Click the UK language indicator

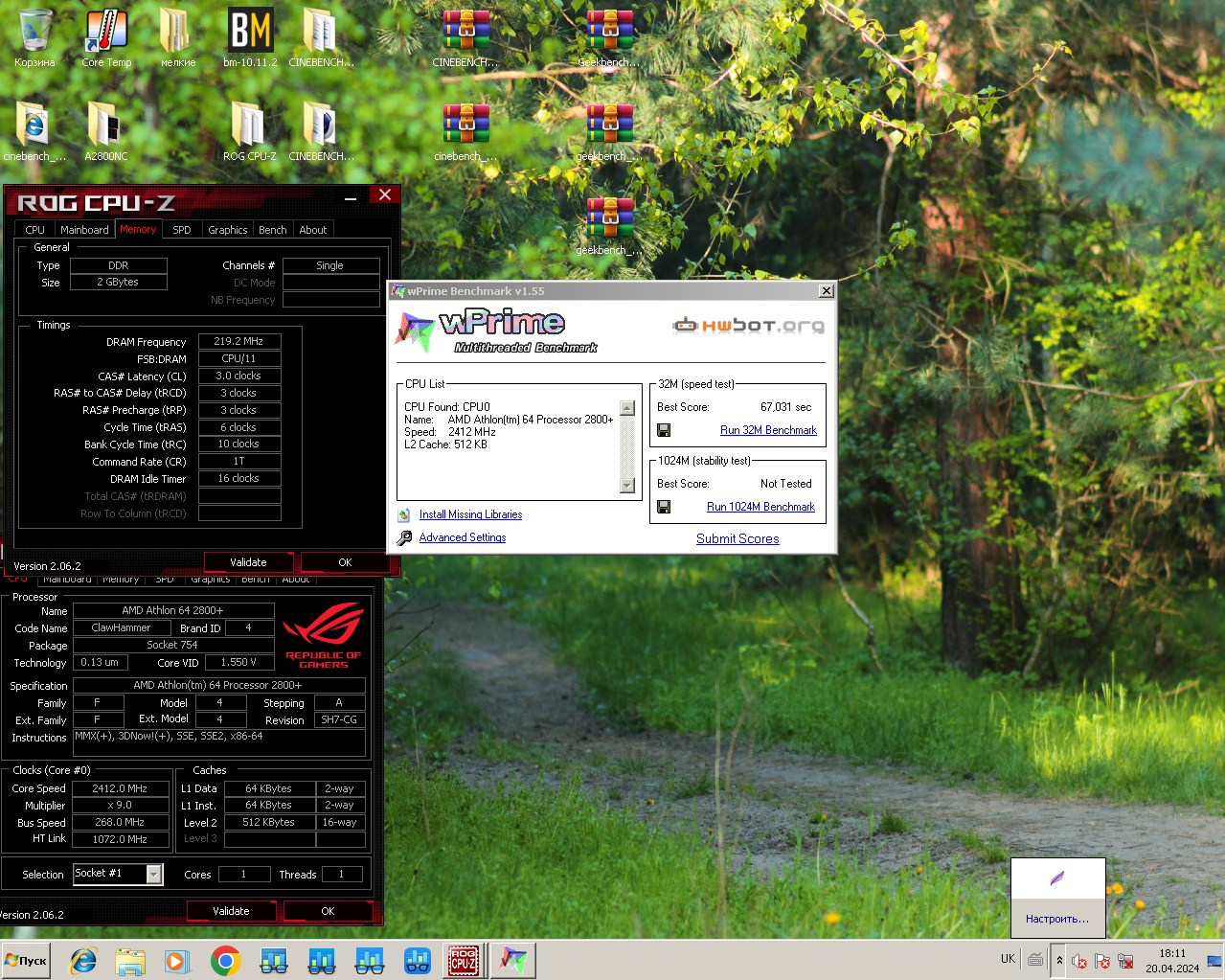pos(1008,959)
